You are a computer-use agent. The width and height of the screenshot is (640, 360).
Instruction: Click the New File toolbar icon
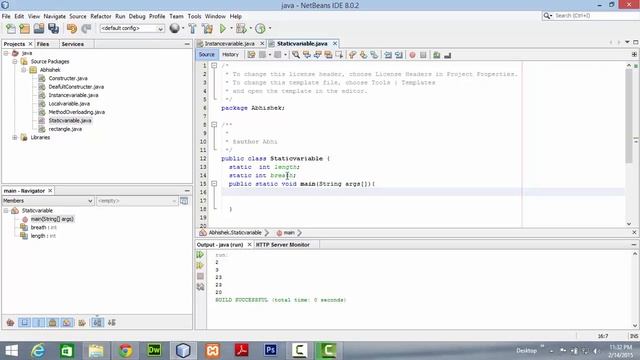11,28
